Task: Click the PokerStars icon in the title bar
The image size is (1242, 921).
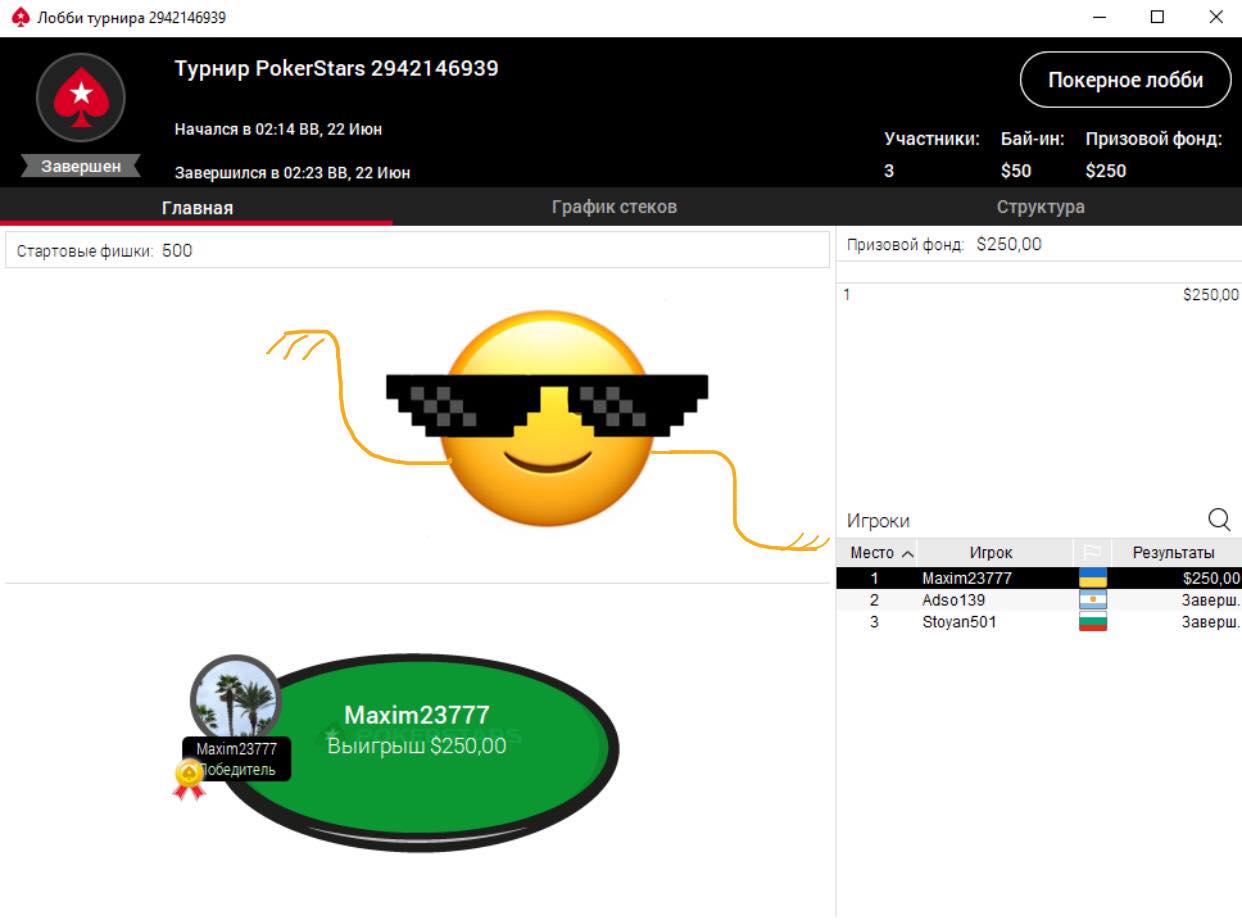Action: (20, 17)
